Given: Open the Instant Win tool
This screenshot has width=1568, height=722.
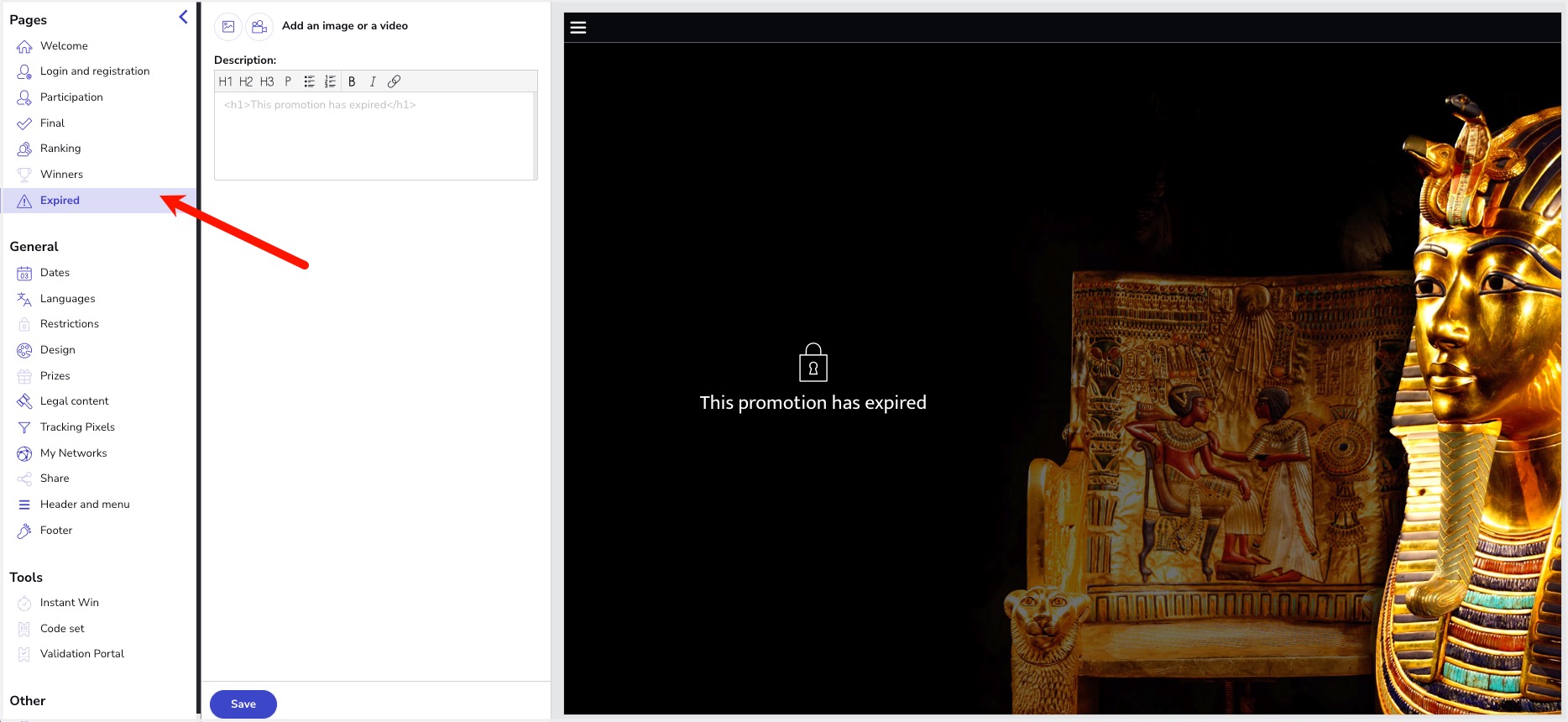Looking at the screenshot, I should [70, 603].
